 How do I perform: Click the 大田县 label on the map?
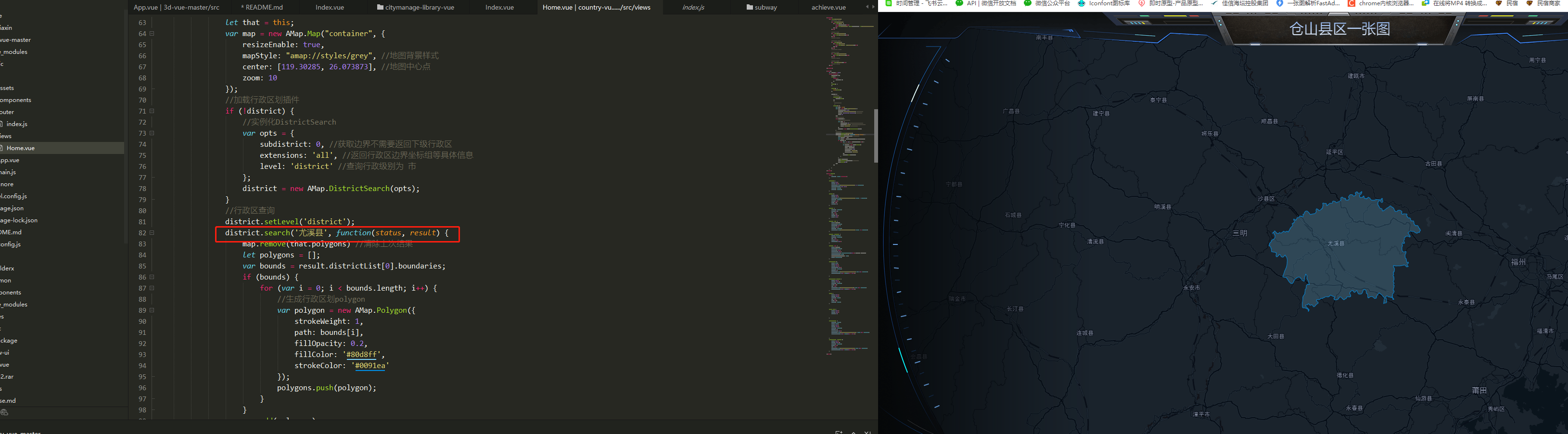click(x=1275, y=336)
